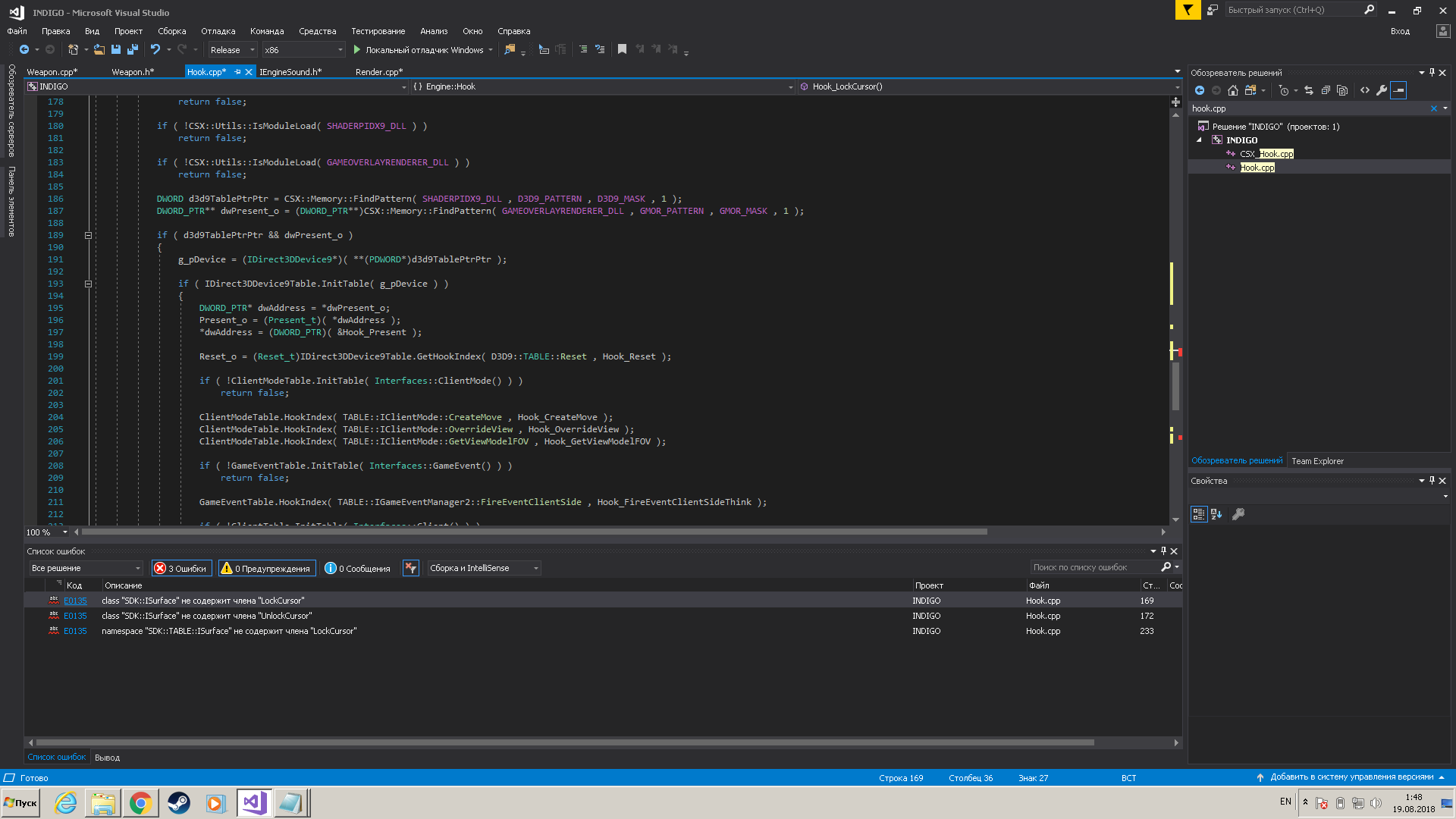Click the Save All toolbar icon
The width and height of the screenshot is (1456, 819).
133,49
